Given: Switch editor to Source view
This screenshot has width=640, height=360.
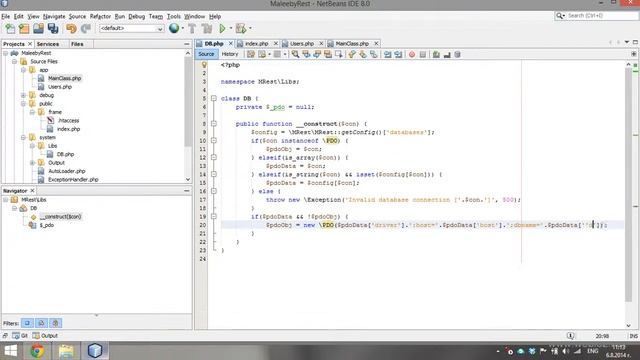Looking at the screenshot, I should (x=206, y=54).
